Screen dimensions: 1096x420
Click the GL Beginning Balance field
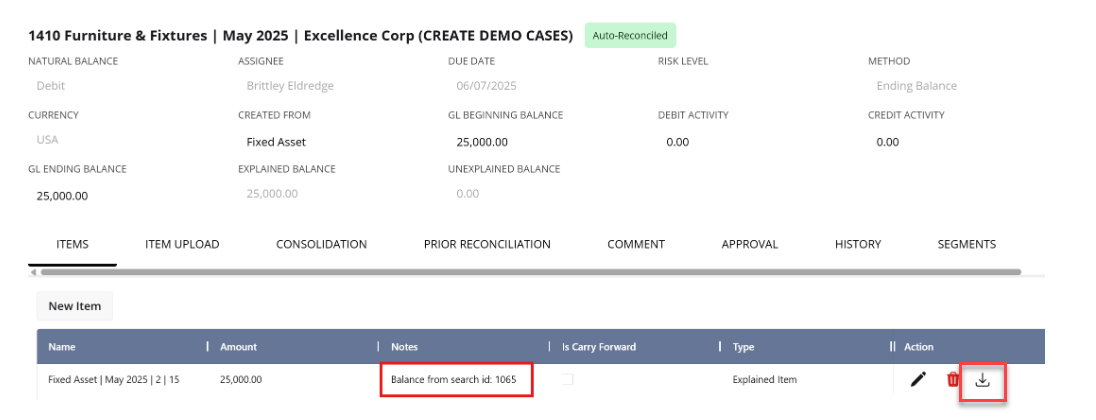(478, 142)
